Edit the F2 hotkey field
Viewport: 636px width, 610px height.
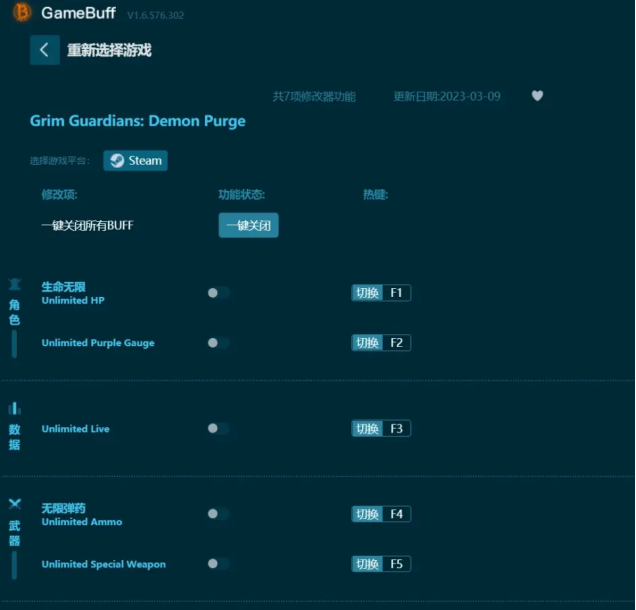tap(396, 343)
